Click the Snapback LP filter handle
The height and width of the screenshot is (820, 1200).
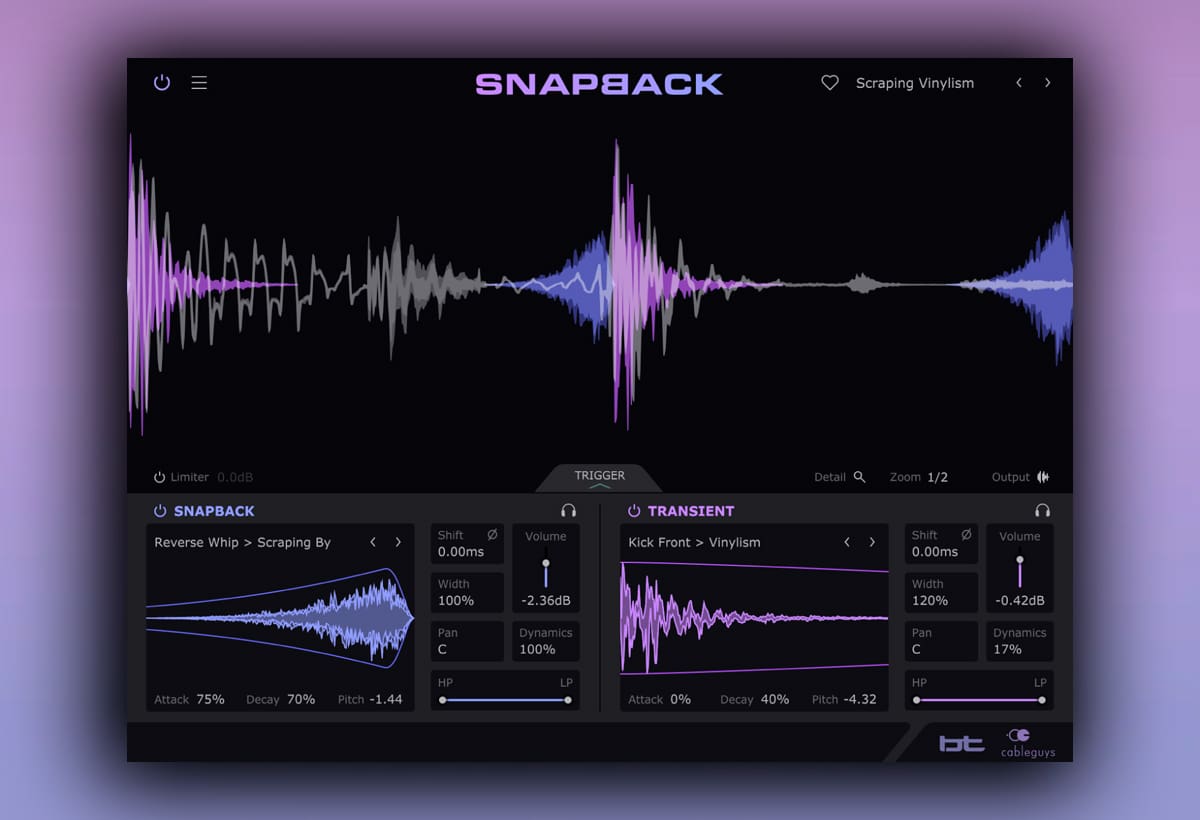[x=568, y=700]
